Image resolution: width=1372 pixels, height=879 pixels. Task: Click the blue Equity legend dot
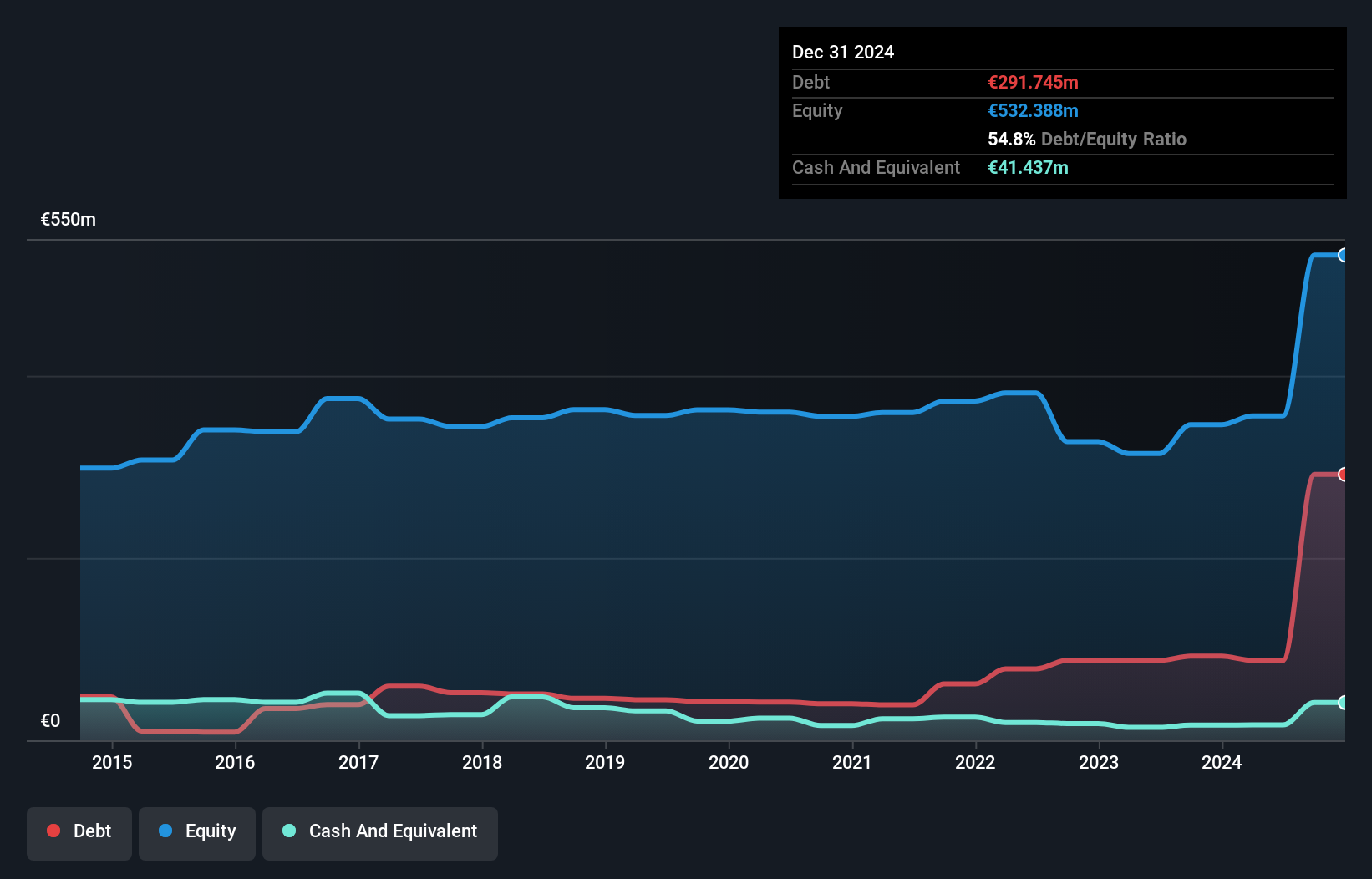165,831
